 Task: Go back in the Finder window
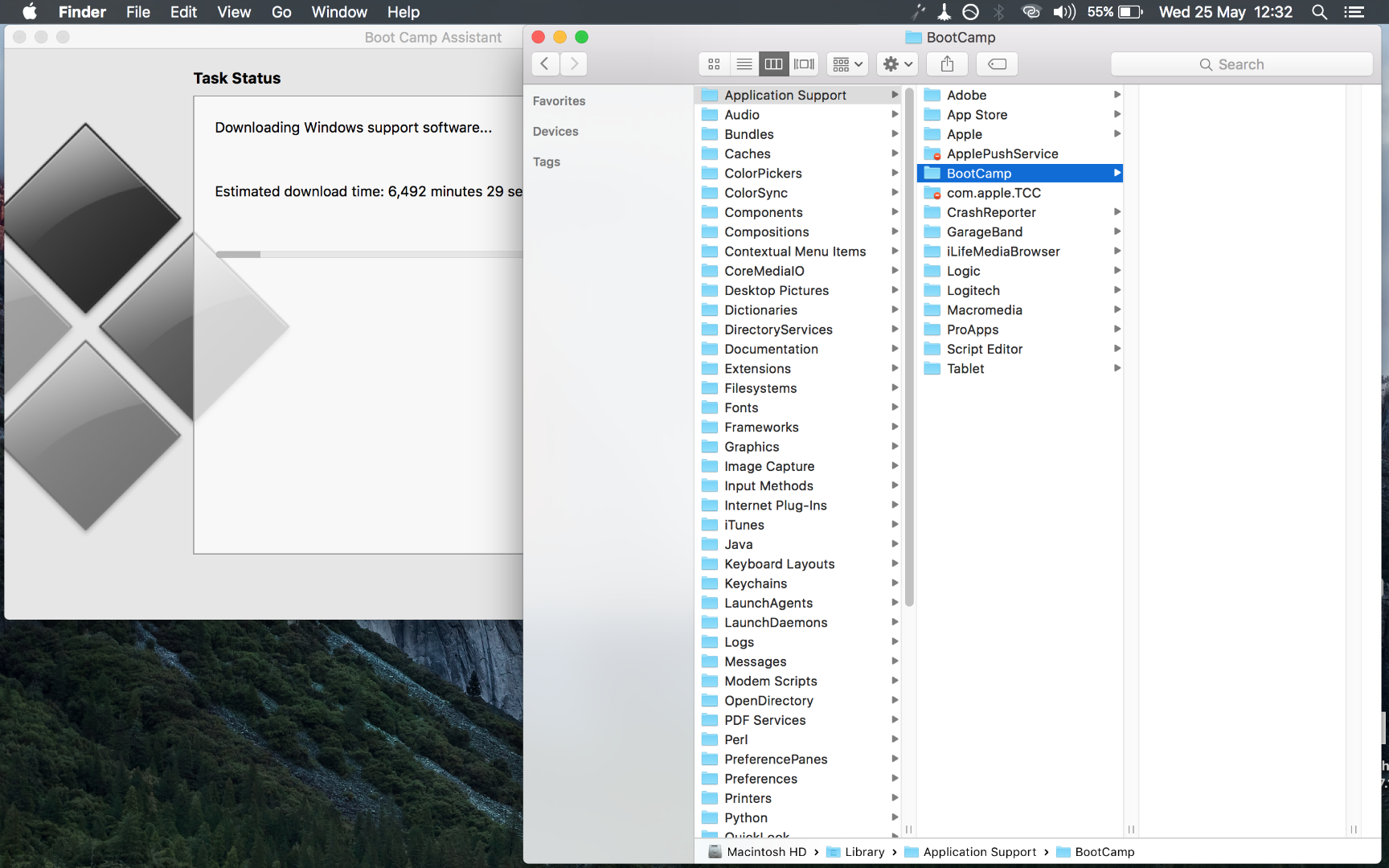[545, 64]
